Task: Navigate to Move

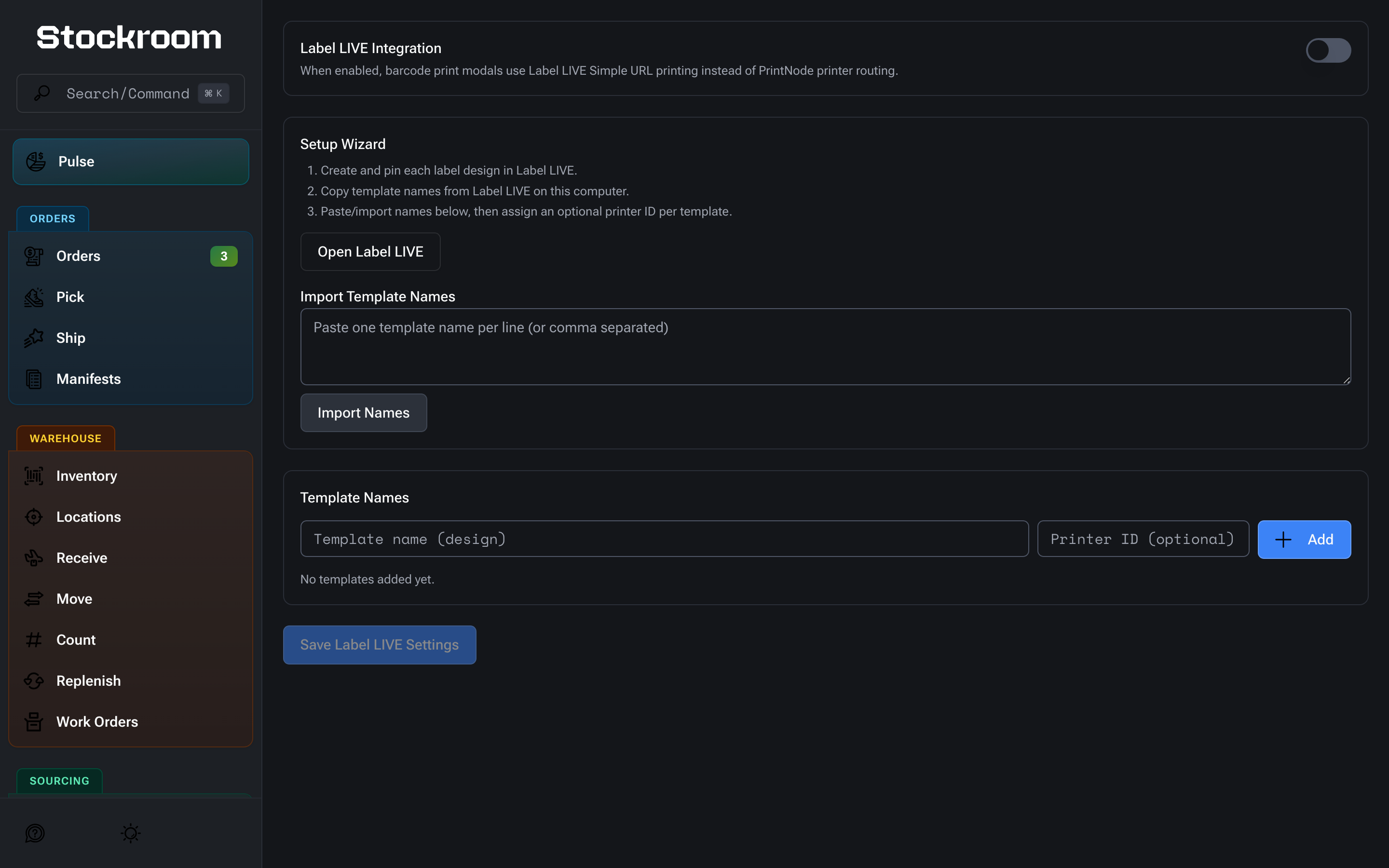Action: coord(131,599)
